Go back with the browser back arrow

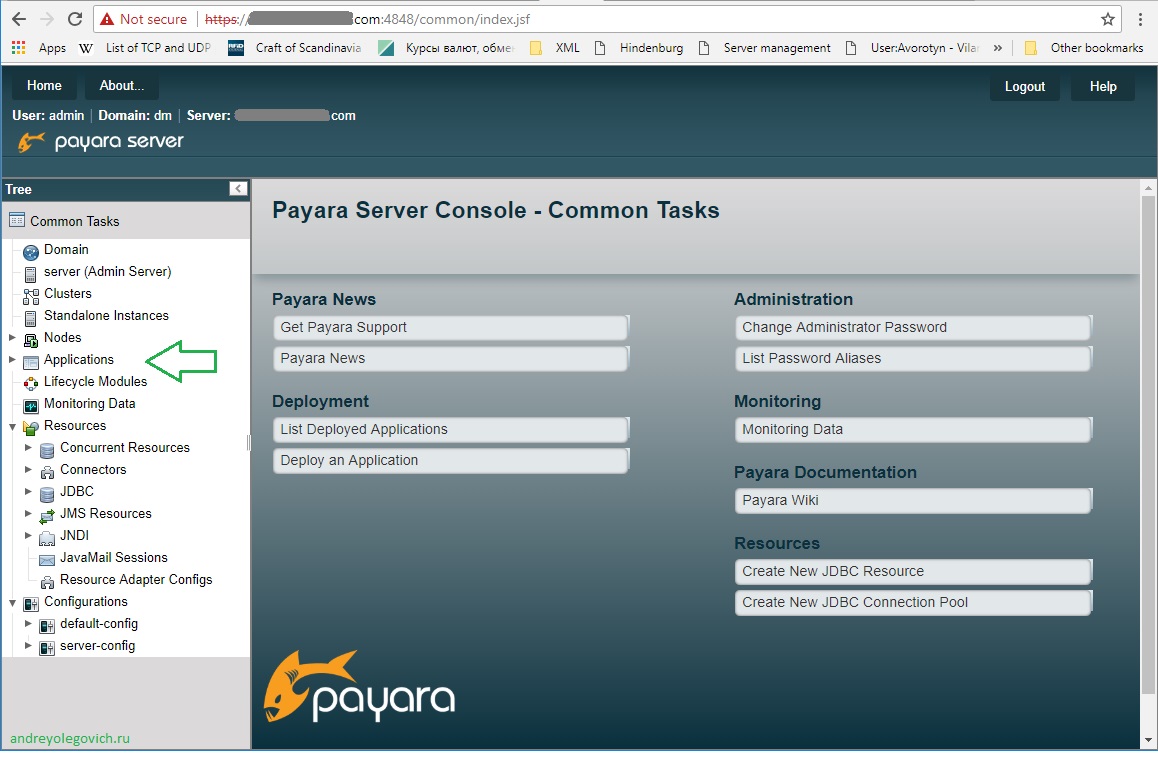tap(19, 19)
